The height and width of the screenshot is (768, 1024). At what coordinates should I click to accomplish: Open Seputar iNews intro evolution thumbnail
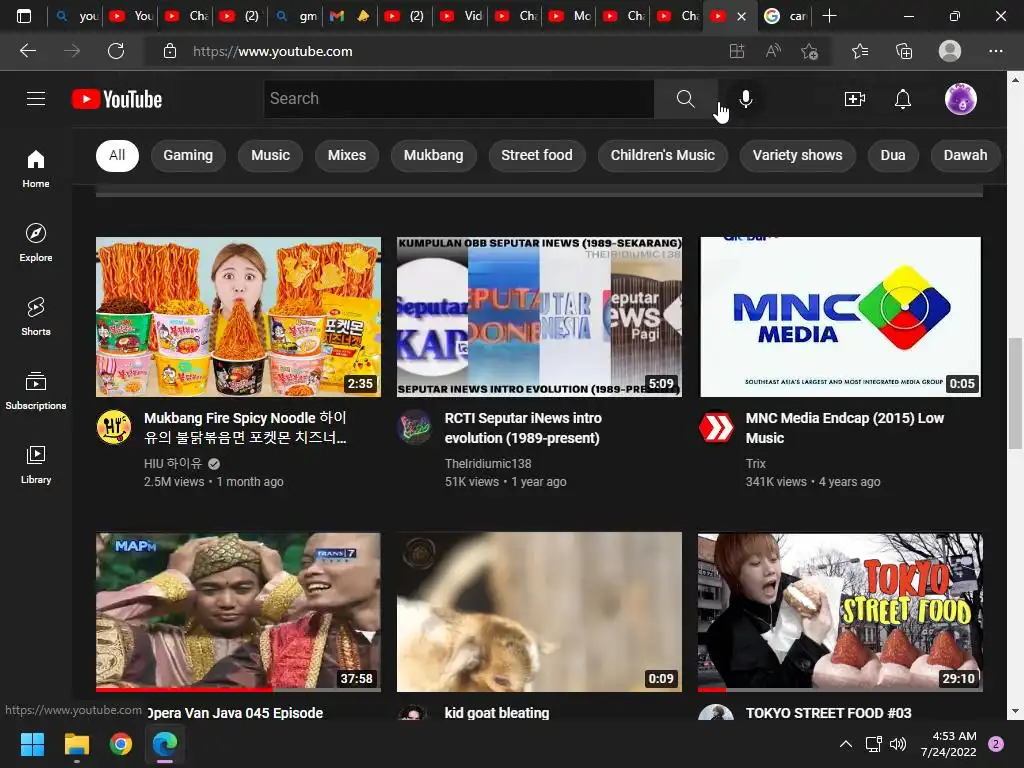(539, 317)
